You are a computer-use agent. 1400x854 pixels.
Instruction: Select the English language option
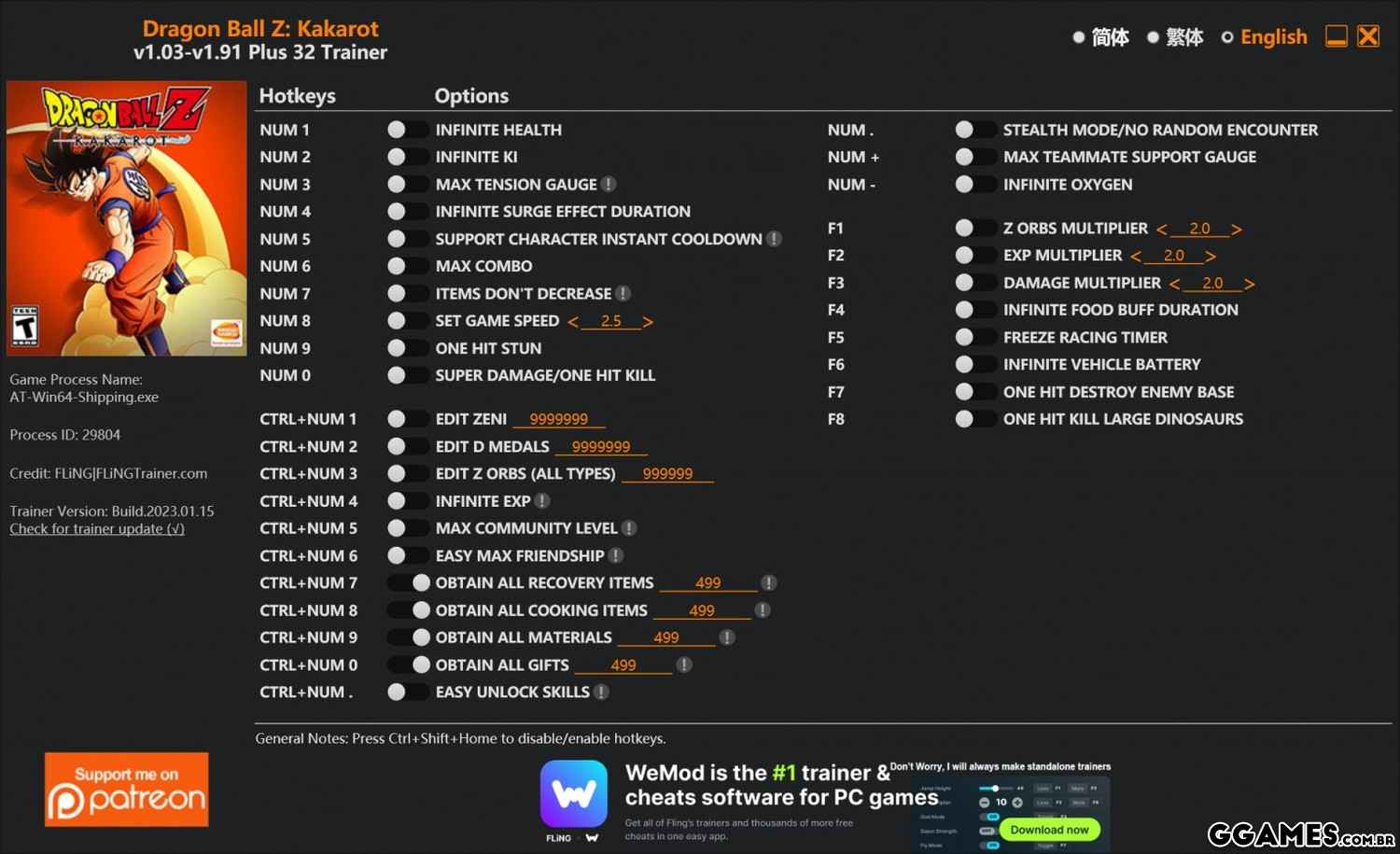1265,37
